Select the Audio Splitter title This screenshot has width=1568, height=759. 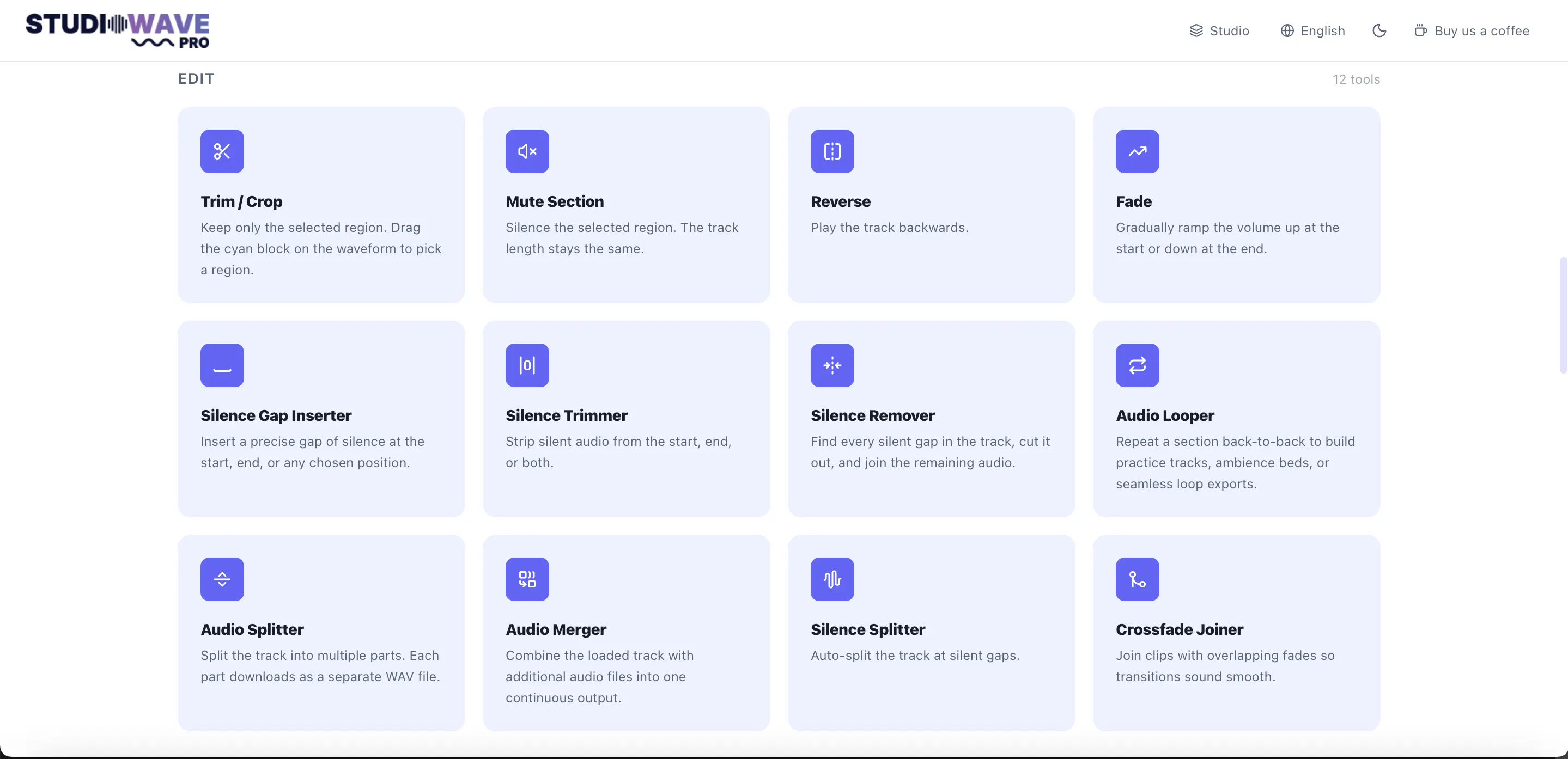click(x=252, y=629)
